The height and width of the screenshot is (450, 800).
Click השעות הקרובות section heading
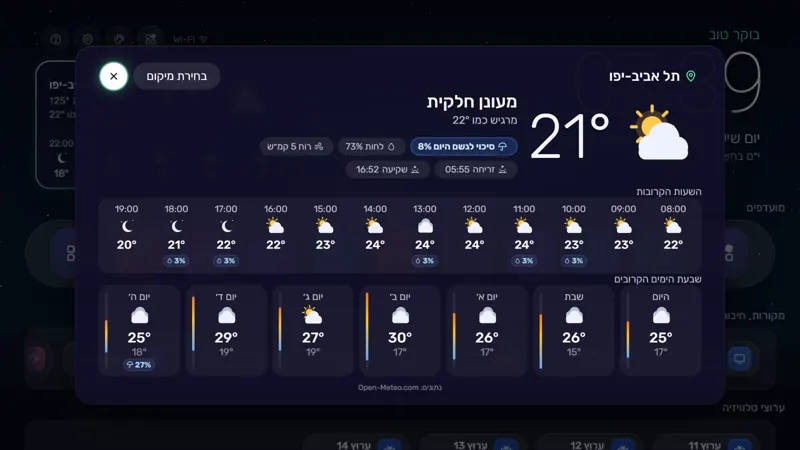click(x=668, y=192)
